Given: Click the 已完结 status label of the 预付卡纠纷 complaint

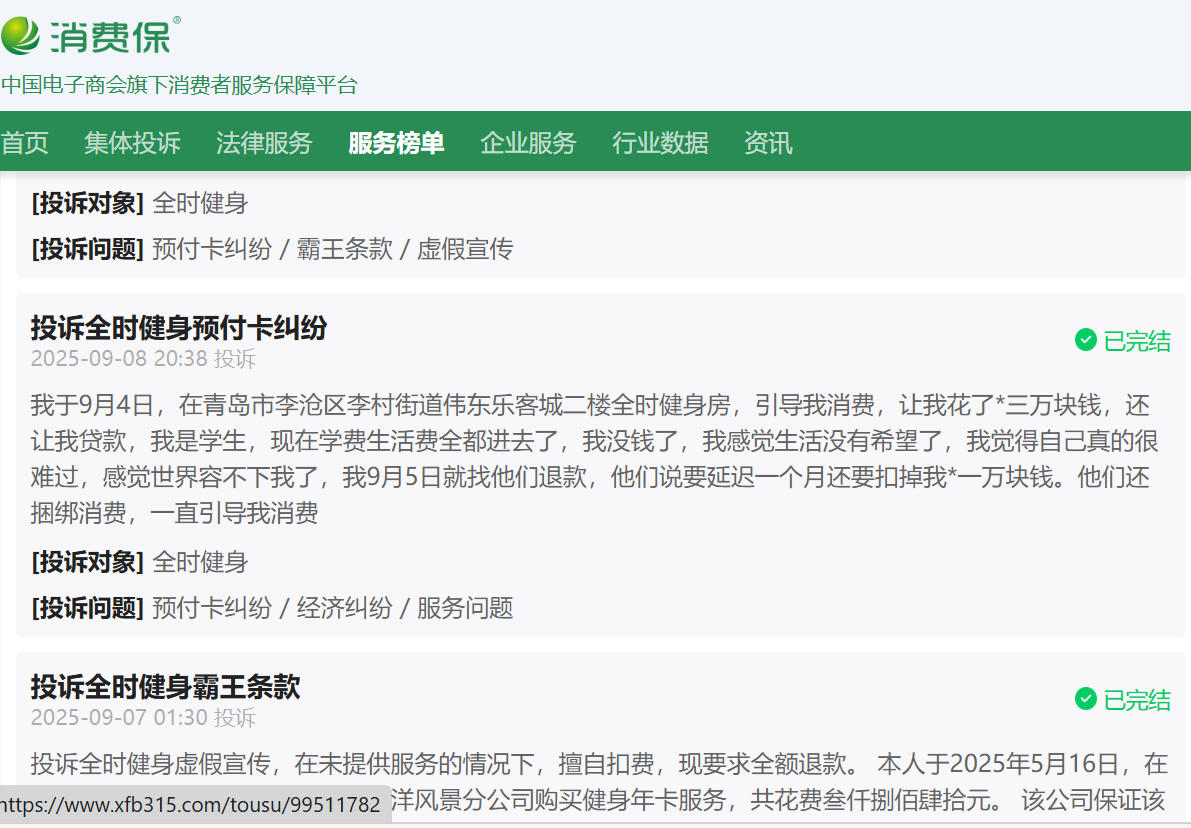Looking at the screenshot, I should point(1136,341).
